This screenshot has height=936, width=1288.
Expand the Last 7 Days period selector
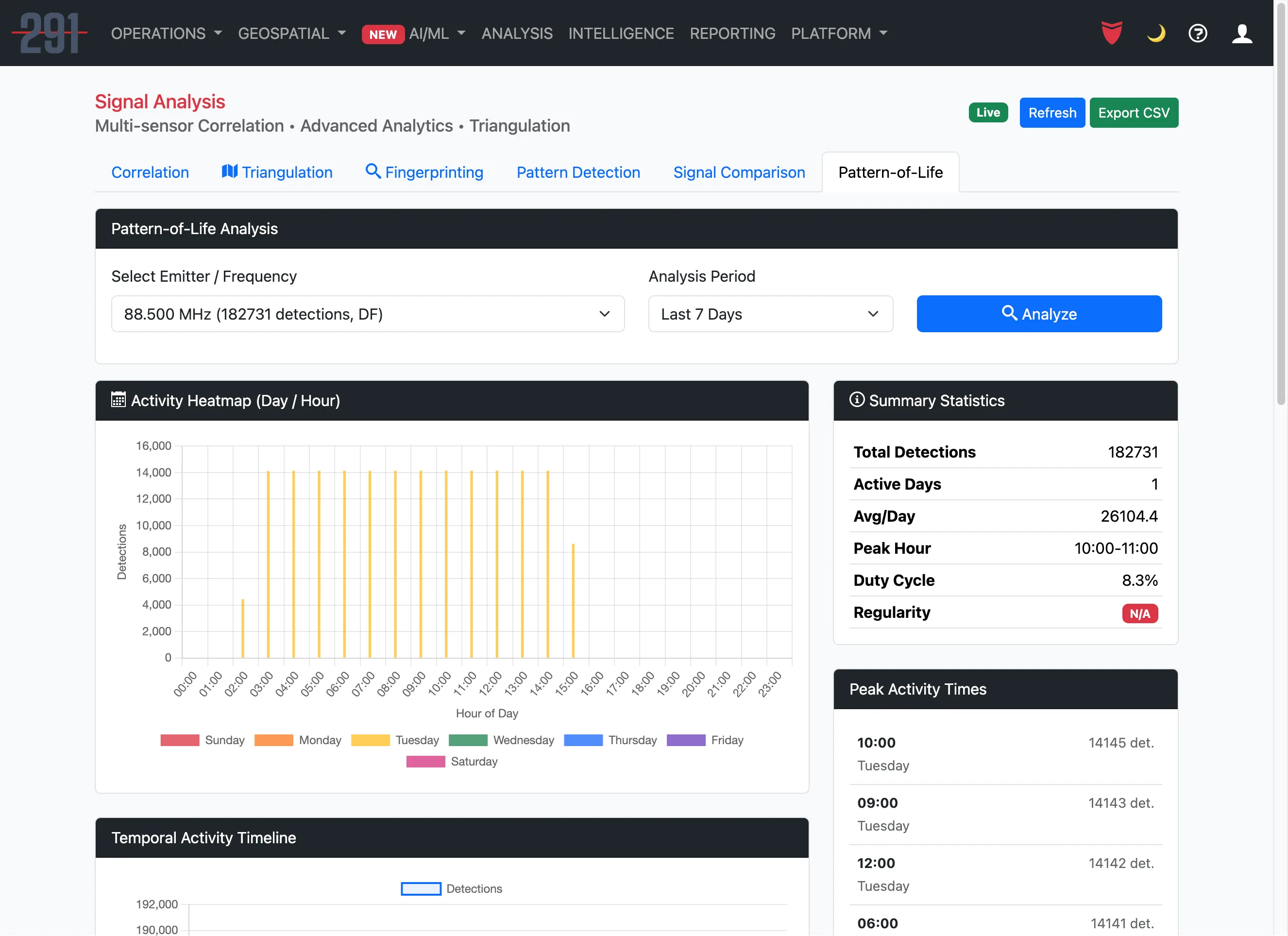[x=770, y=313]
